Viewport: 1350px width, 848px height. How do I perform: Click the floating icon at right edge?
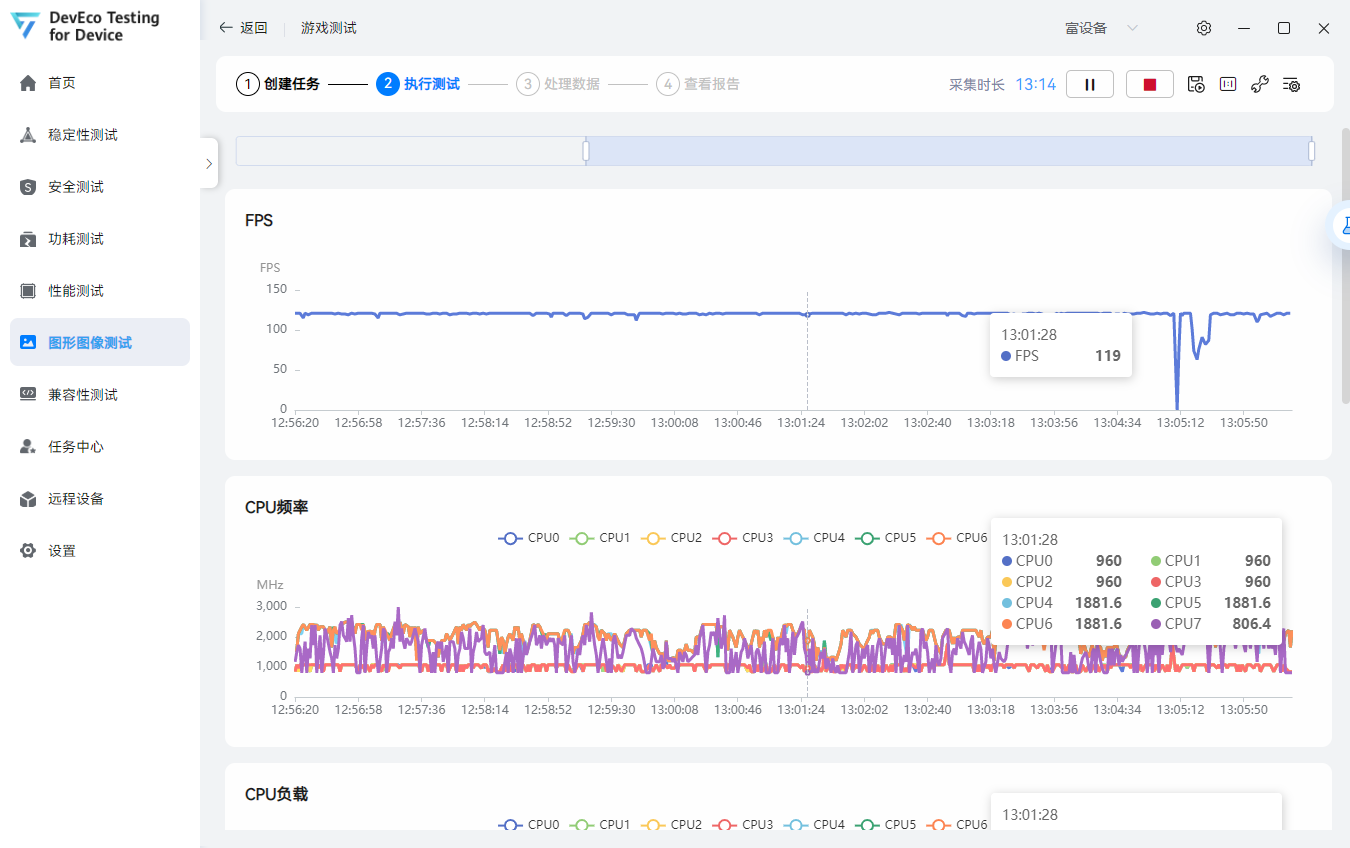pyautogui.click(x=1342, y=226)
